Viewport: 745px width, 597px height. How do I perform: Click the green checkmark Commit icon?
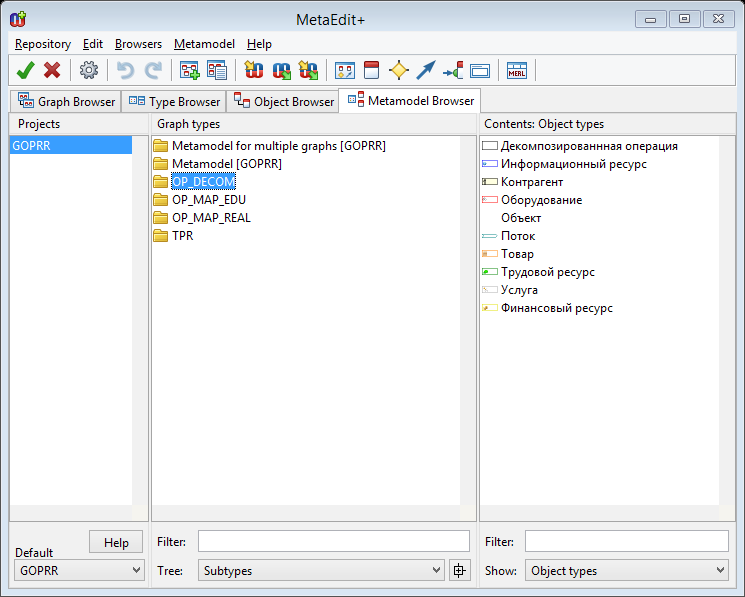pos(25,70)
